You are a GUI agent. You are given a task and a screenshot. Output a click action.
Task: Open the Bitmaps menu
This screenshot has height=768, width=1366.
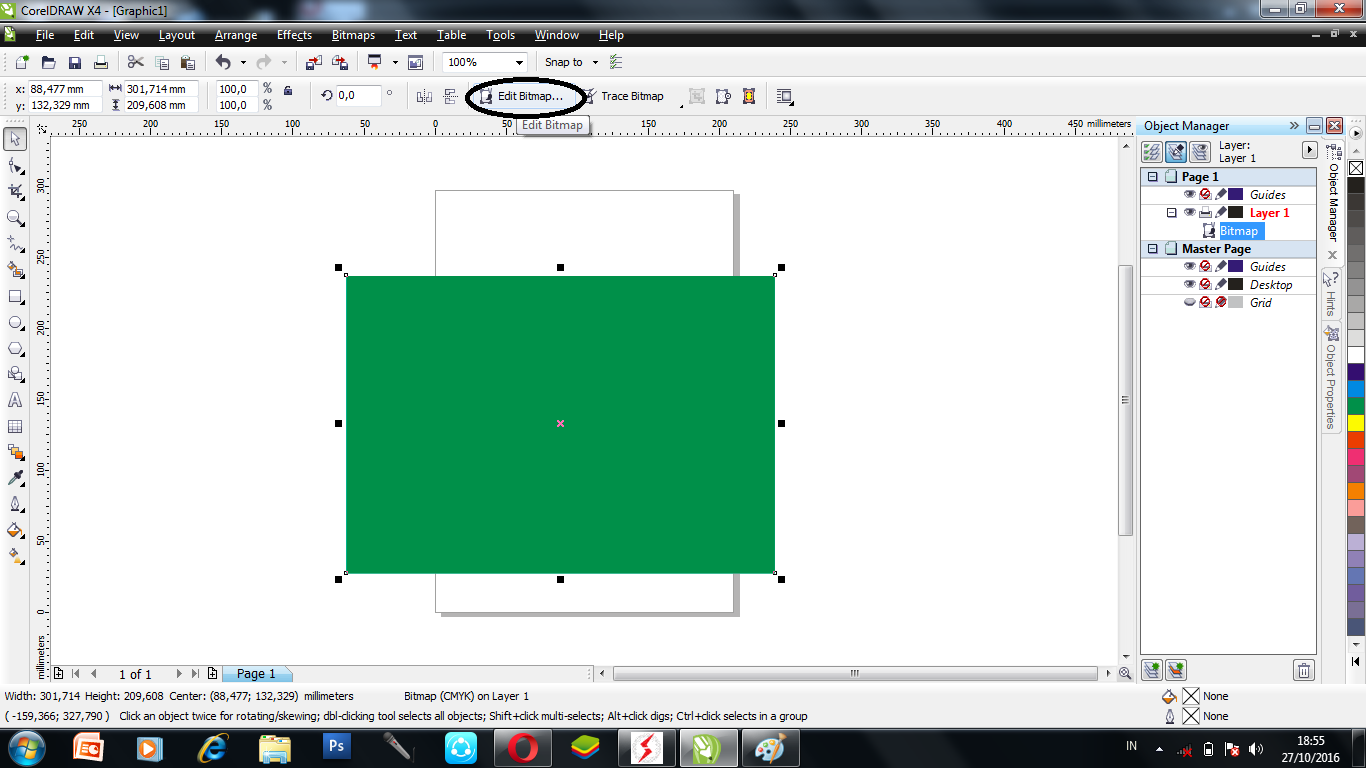(x=352, y=34)
